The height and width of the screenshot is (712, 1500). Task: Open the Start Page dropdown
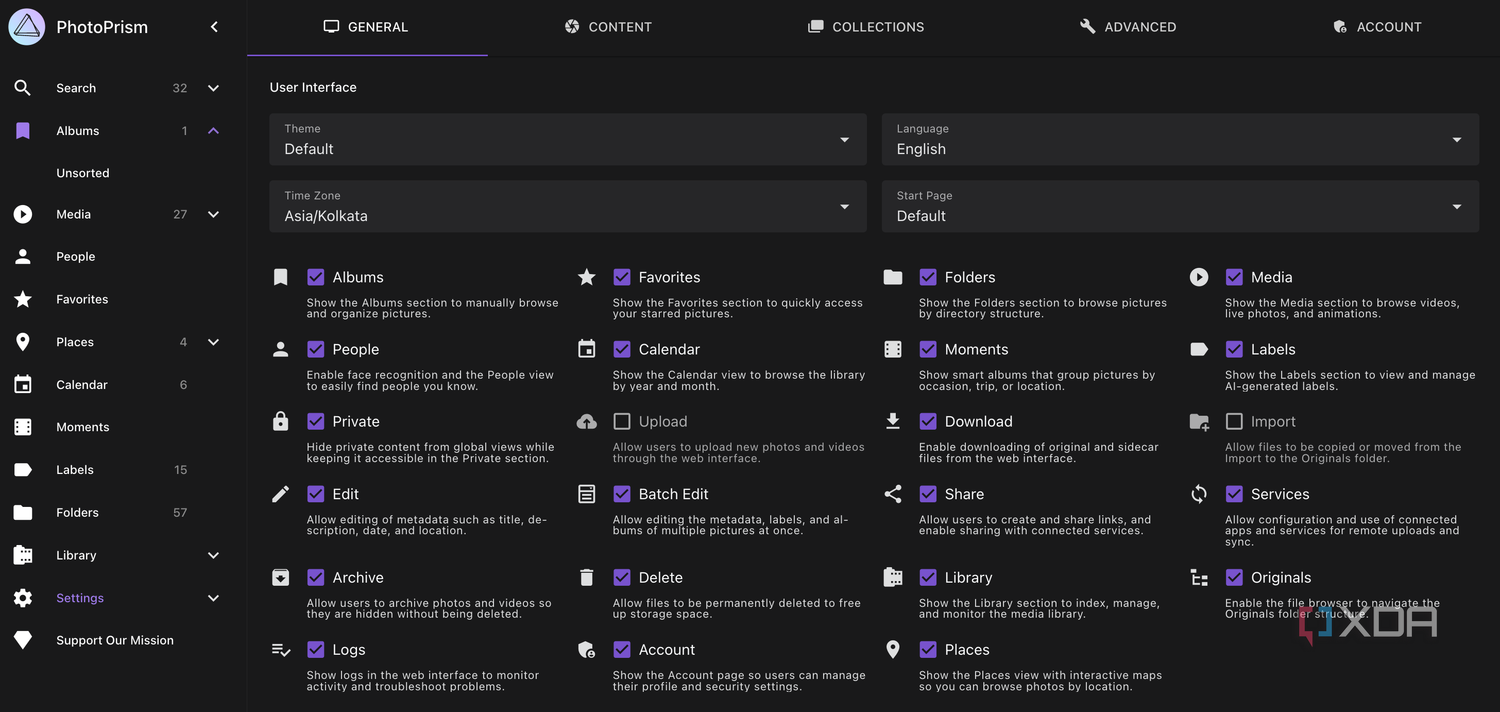point(1180,206)
